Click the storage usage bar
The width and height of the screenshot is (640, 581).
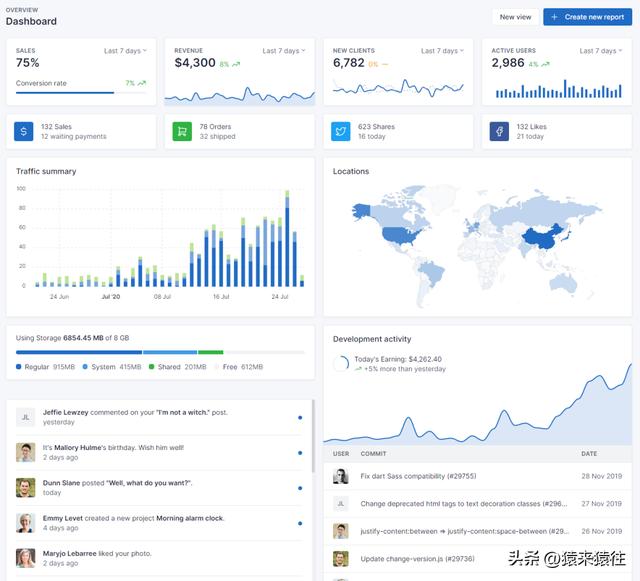click(160, 352)
